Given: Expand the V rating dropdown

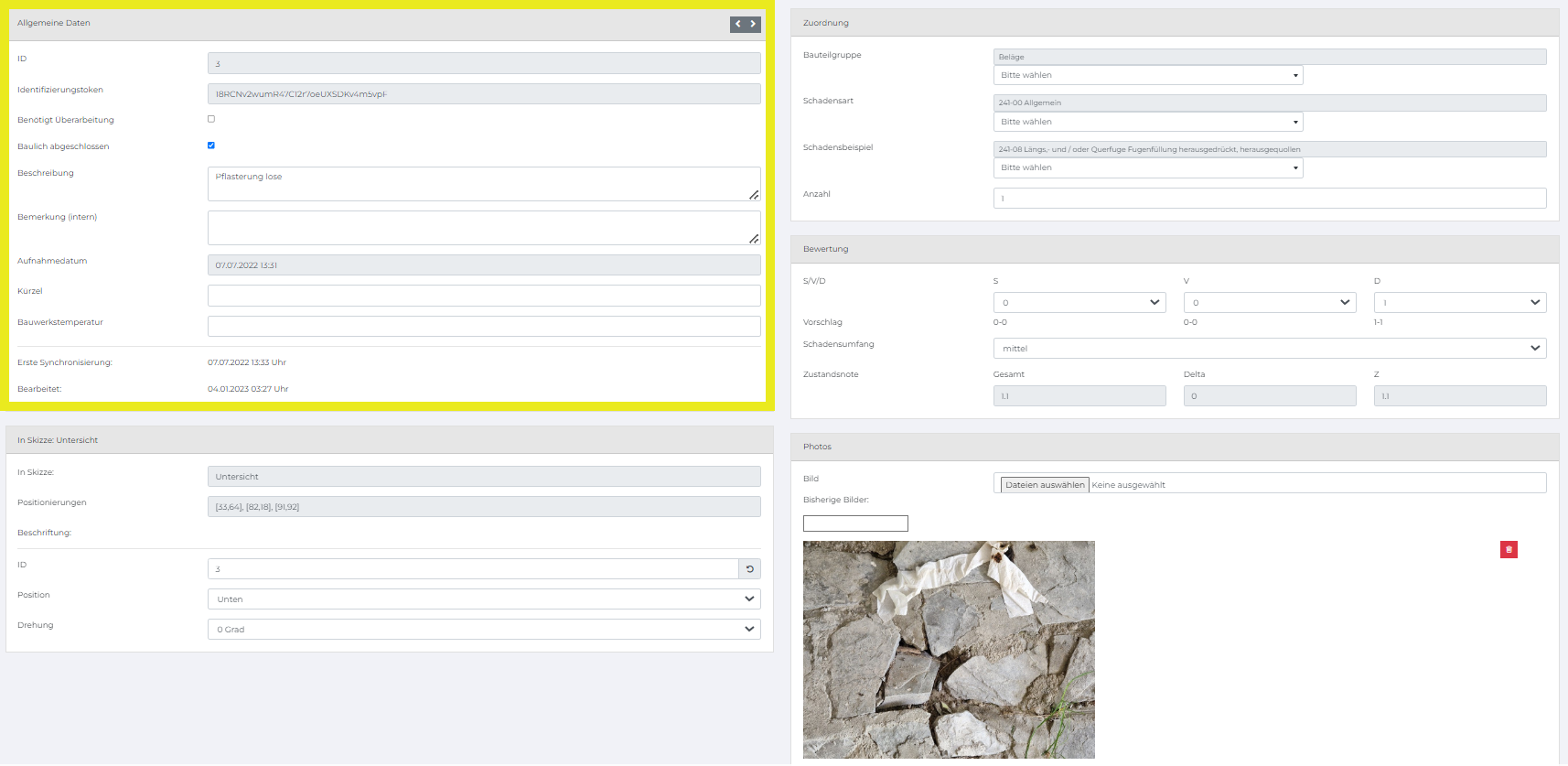Looking at the screenshot, I should click(1270, 302).
